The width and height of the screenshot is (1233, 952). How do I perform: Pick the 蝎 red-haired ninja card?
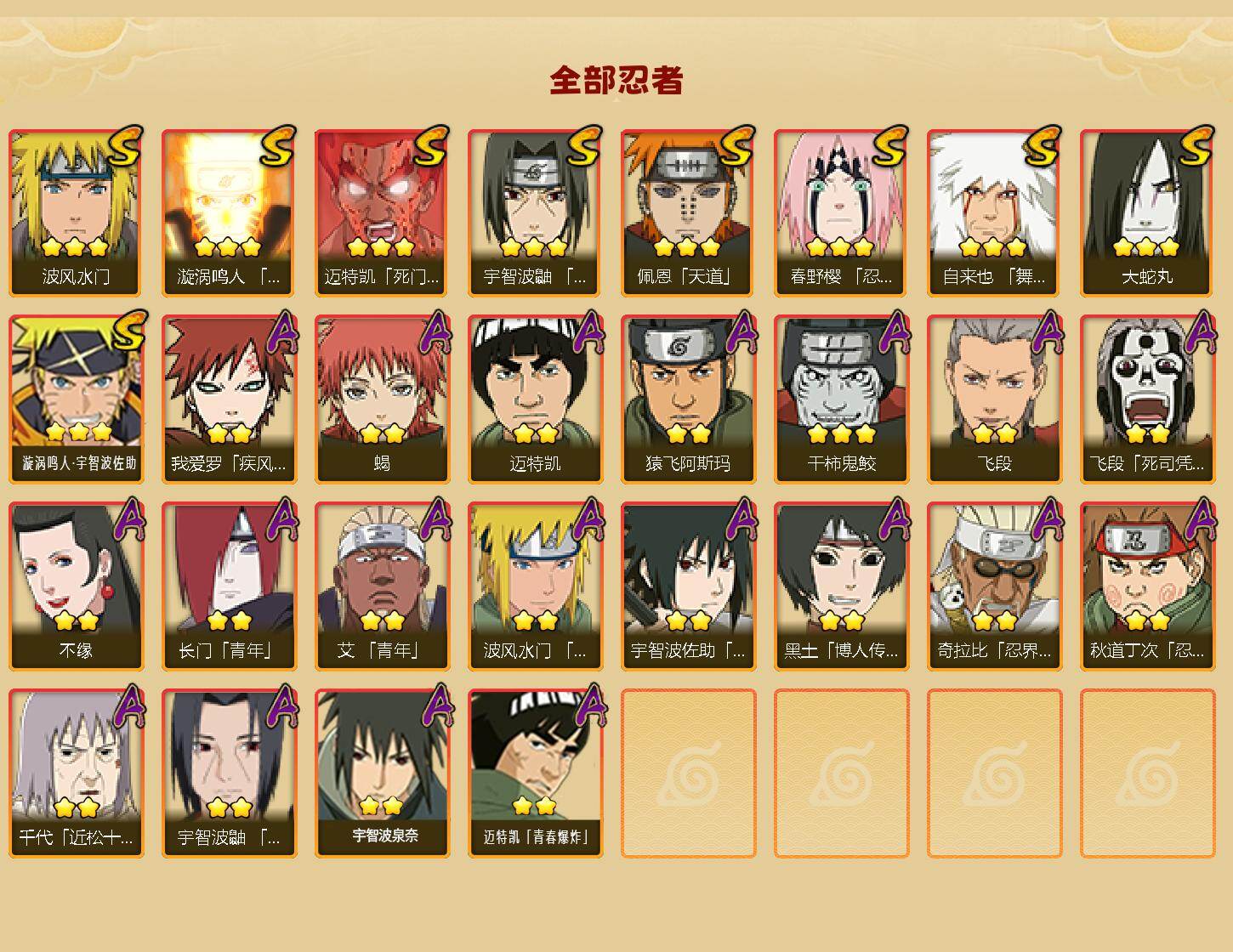[382, 399]
